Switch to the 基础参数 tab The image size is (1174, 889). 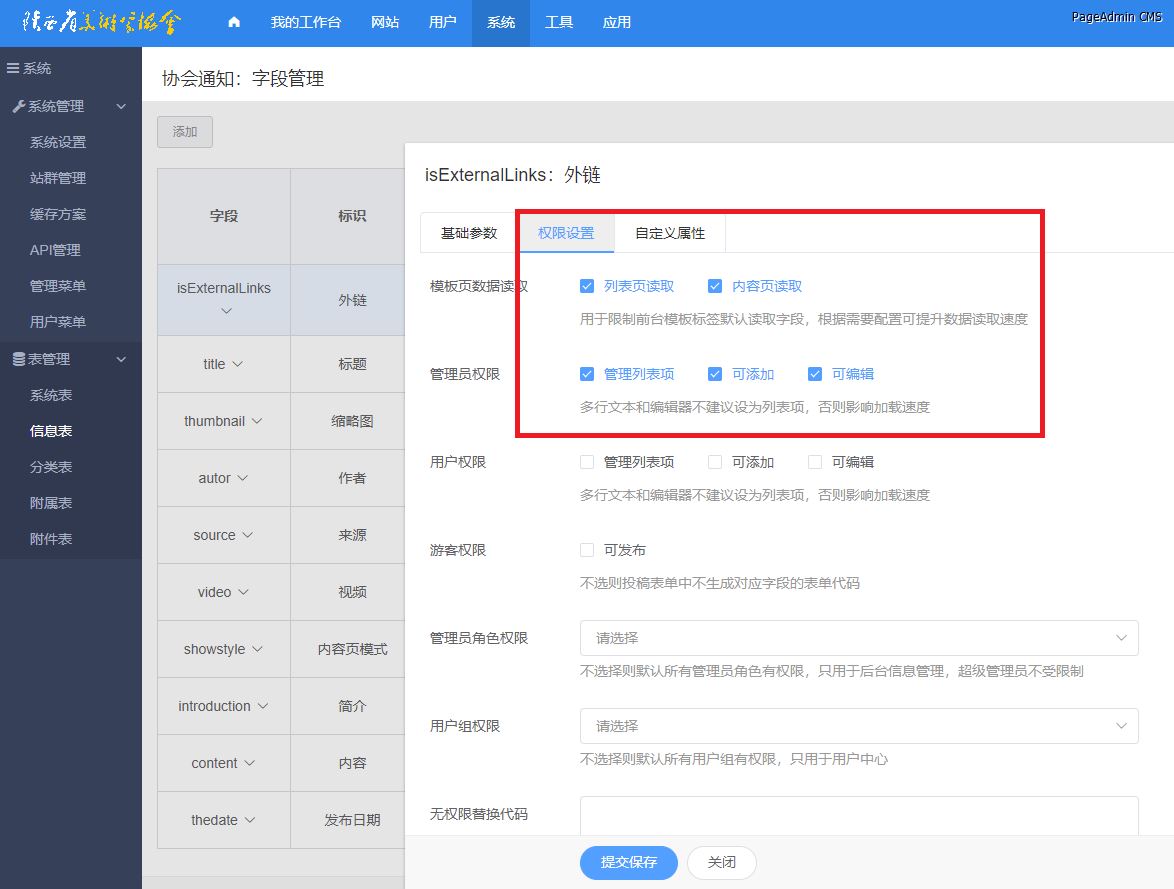[469, 233]
